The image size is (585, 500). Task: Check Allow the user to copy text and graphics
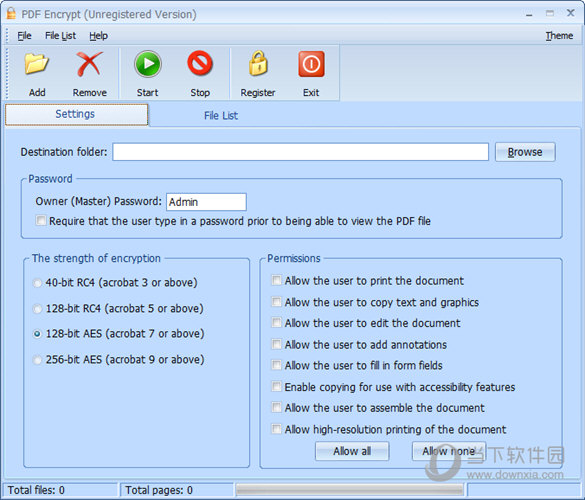[x=276, y=301]
